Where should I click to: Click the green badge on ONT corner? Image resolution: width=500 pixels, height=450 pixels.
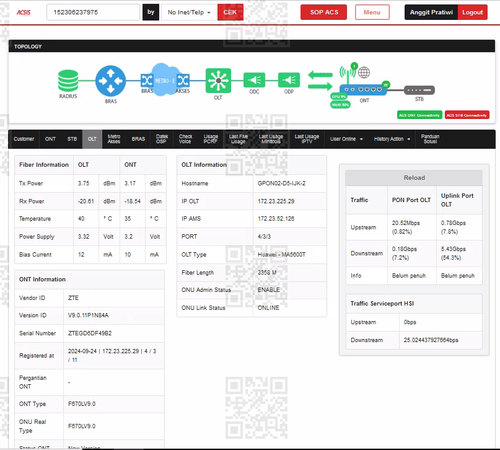(x=386, y=84)
